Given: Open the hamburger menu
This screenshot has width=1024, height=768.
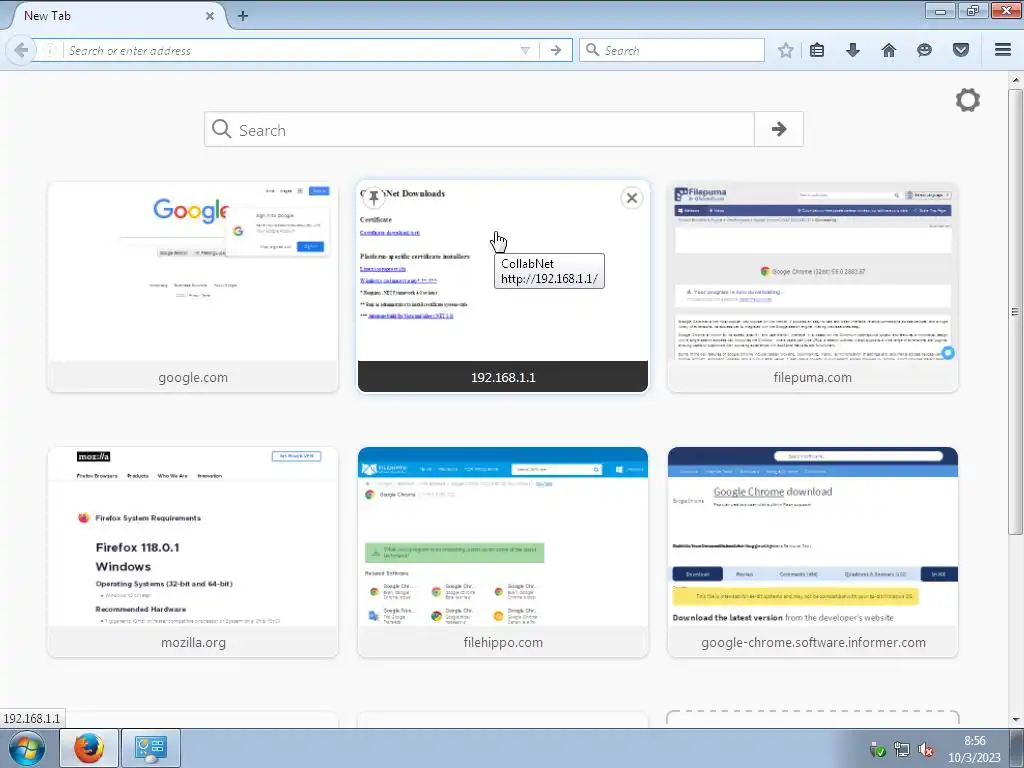Looking at the screenshot, I should coord(1003,50).
